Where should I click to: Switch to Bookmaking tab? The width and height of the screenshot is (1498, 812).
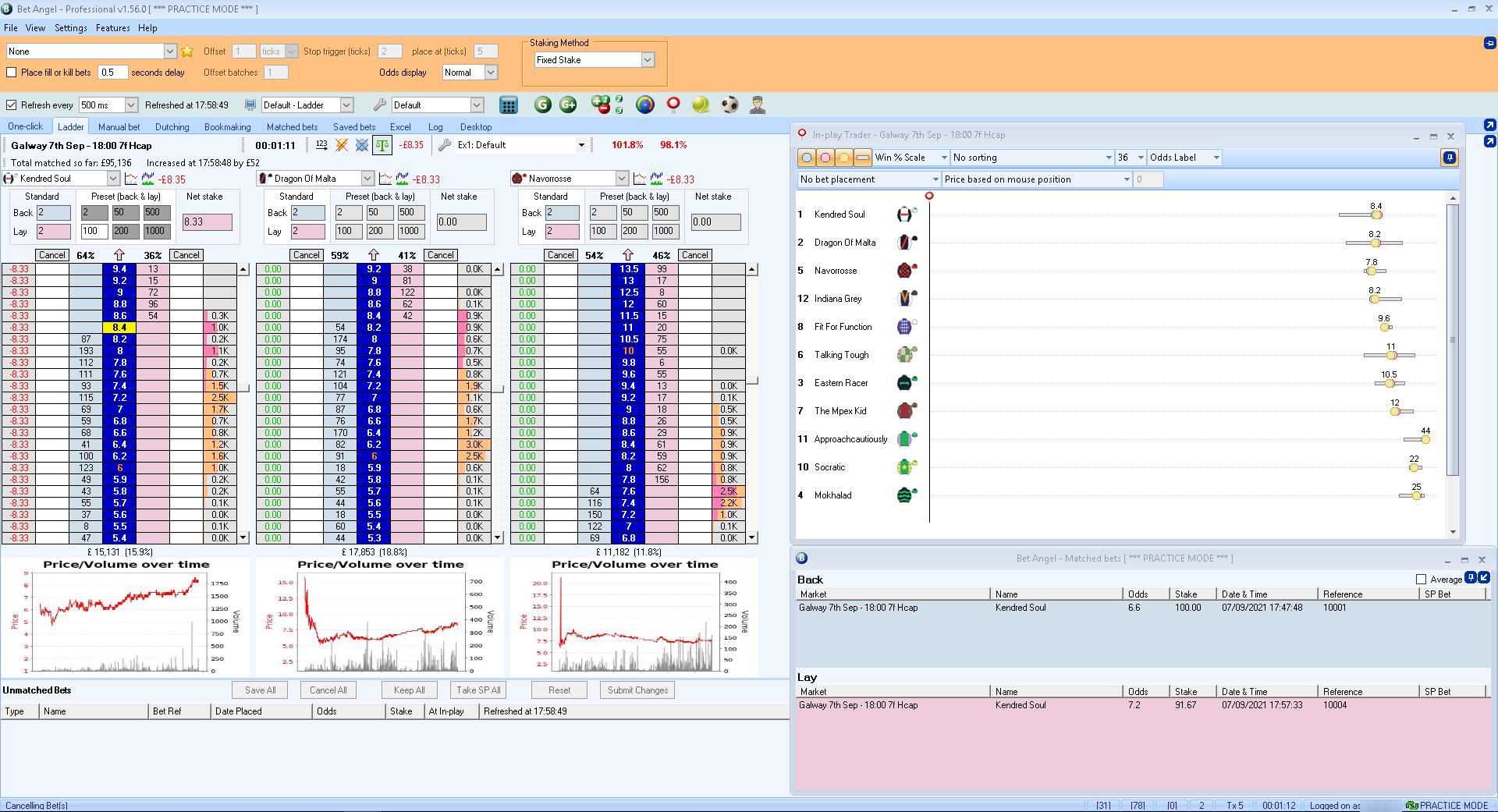228,127
